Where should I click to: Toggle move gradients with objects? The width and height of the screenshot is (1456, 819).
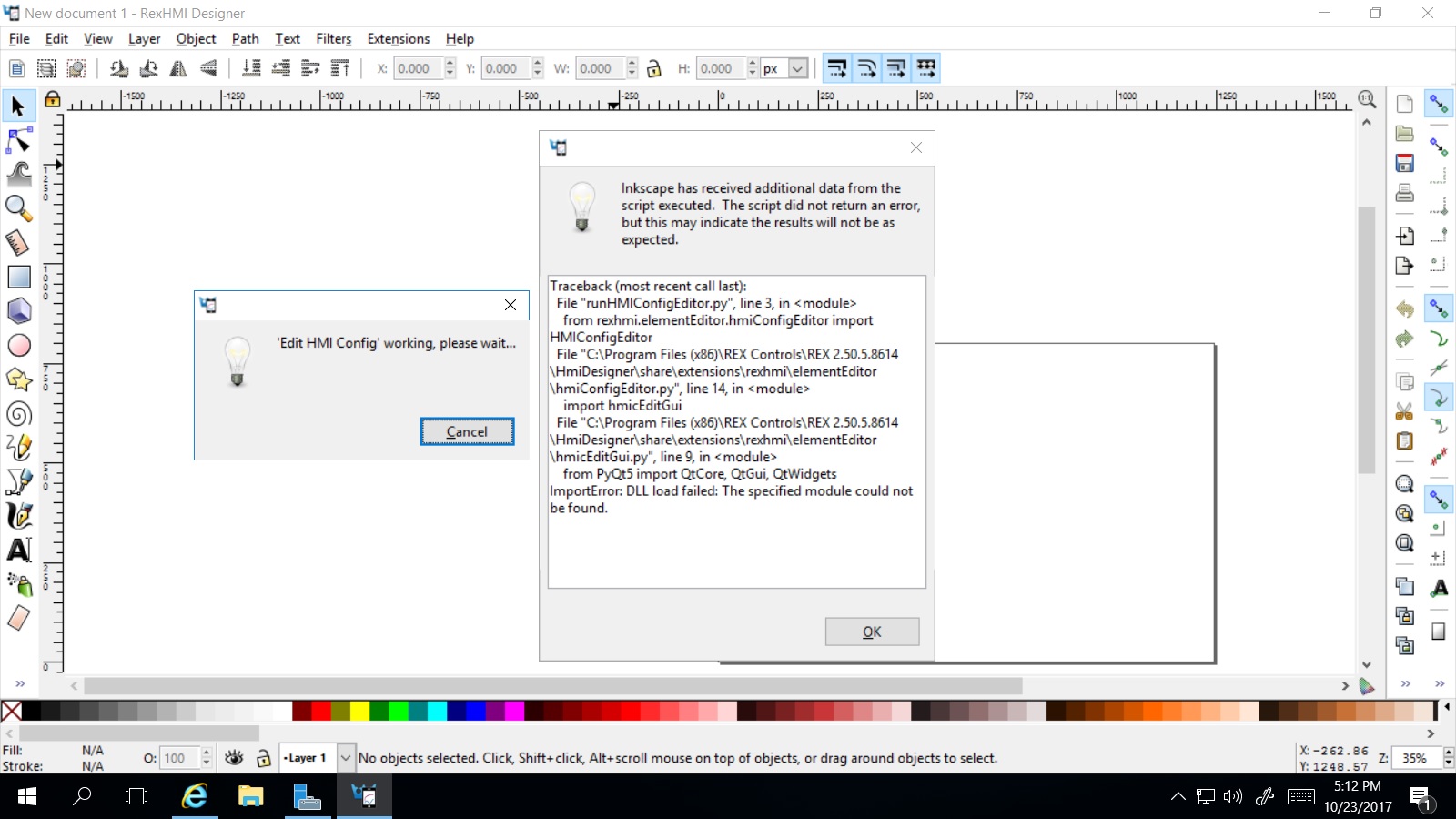(x=896, y=68)
